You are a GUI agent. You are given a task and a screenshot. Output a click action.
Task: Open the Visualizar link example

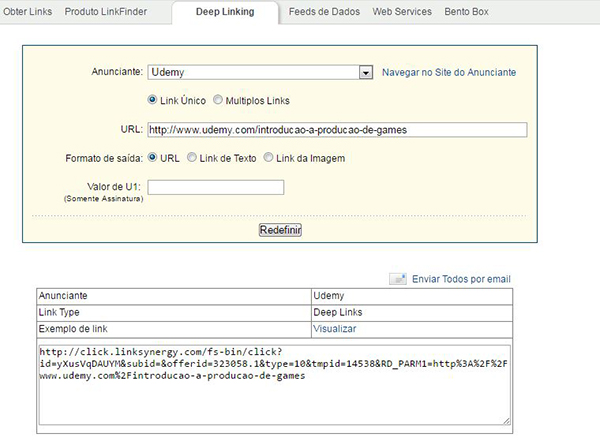coord(334,328)
